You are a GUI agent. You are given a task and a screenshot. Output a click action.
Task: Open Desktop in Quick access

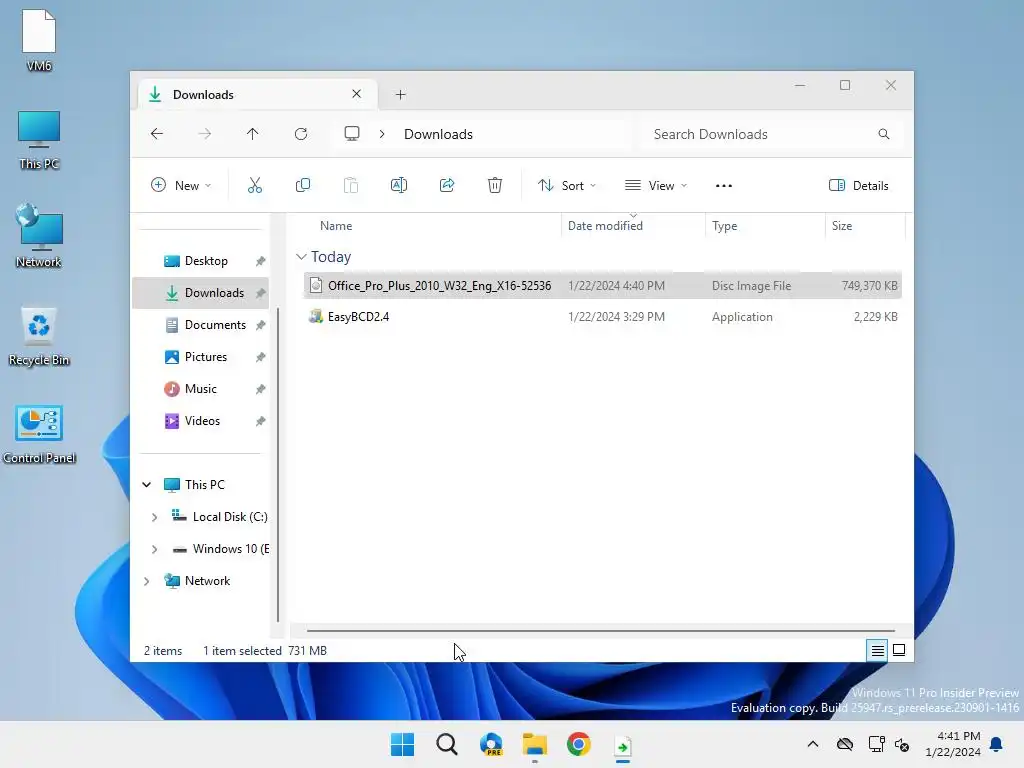(x=206, y=261)
